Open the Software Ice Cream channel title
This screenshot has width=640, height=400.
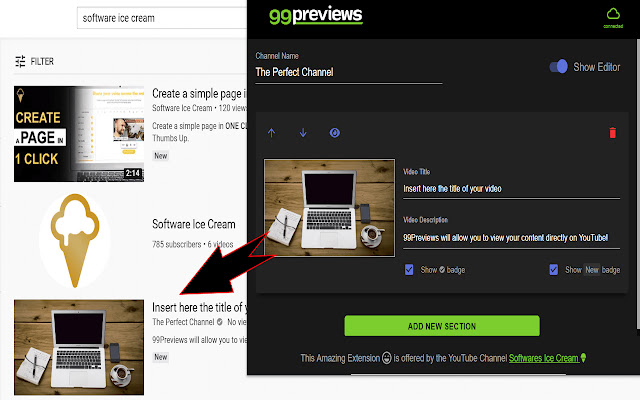pos(193,224)
